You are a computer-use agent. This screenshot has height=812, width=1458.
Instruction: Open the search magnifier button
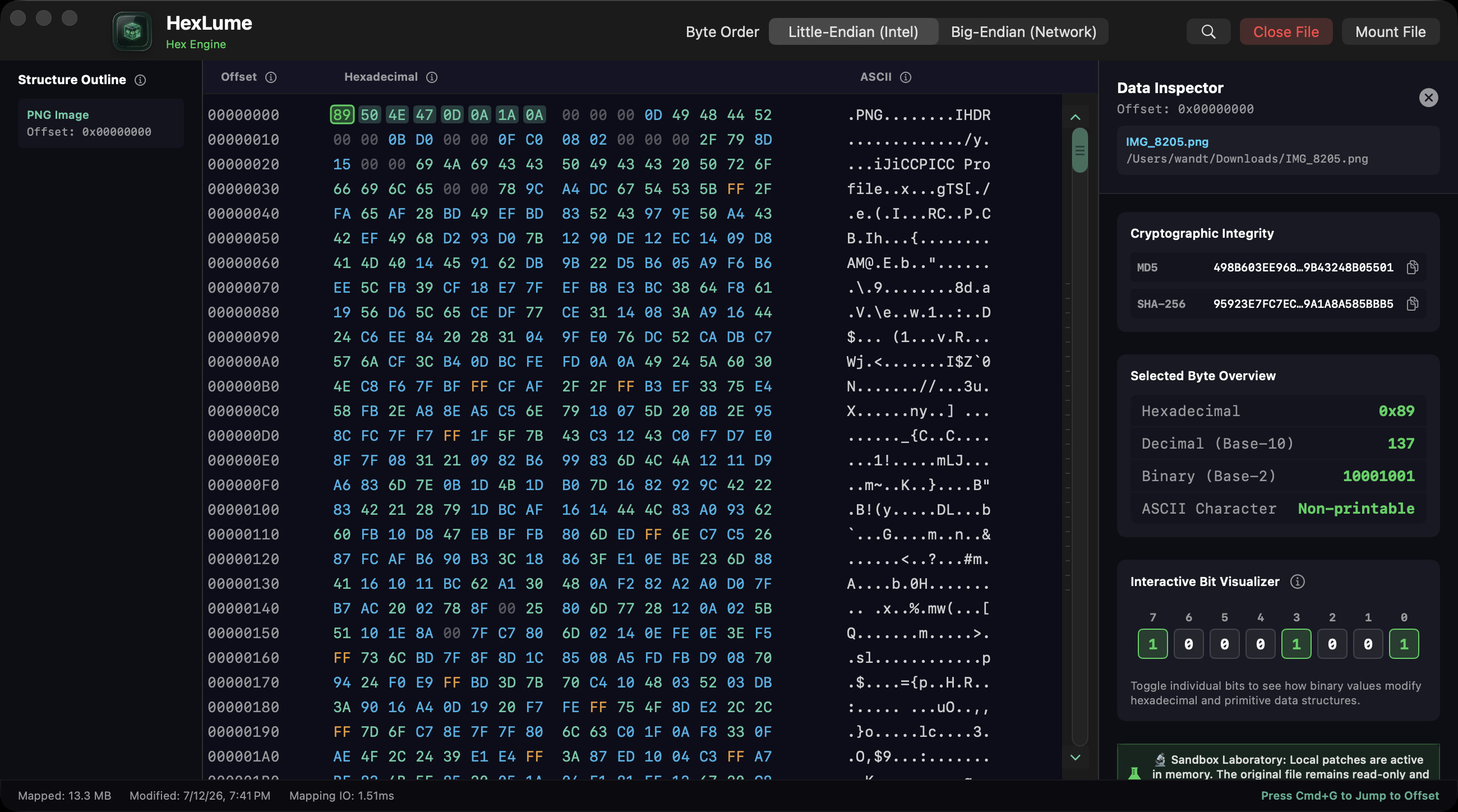(1208, 32)
